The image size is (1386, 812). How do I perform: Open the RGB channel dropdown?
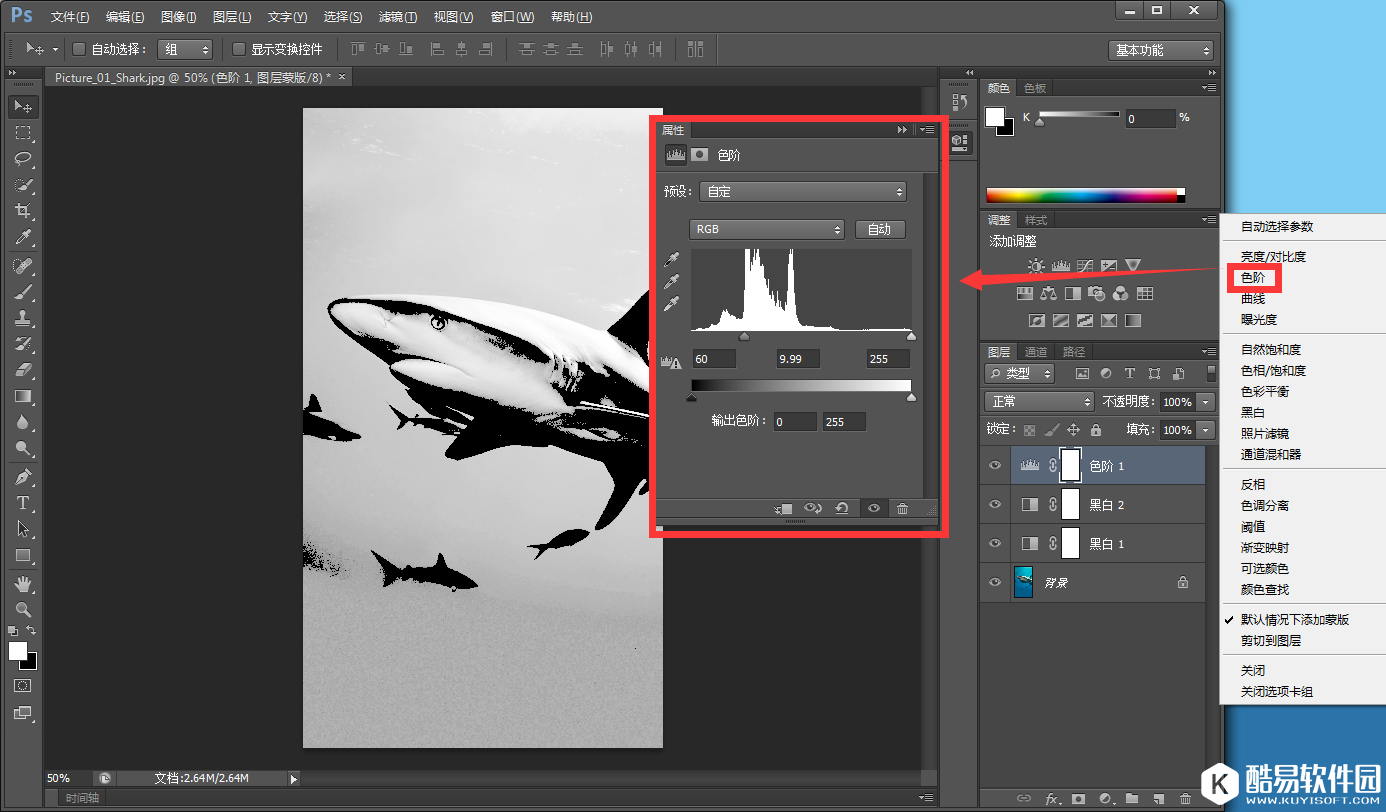[767, 229]
